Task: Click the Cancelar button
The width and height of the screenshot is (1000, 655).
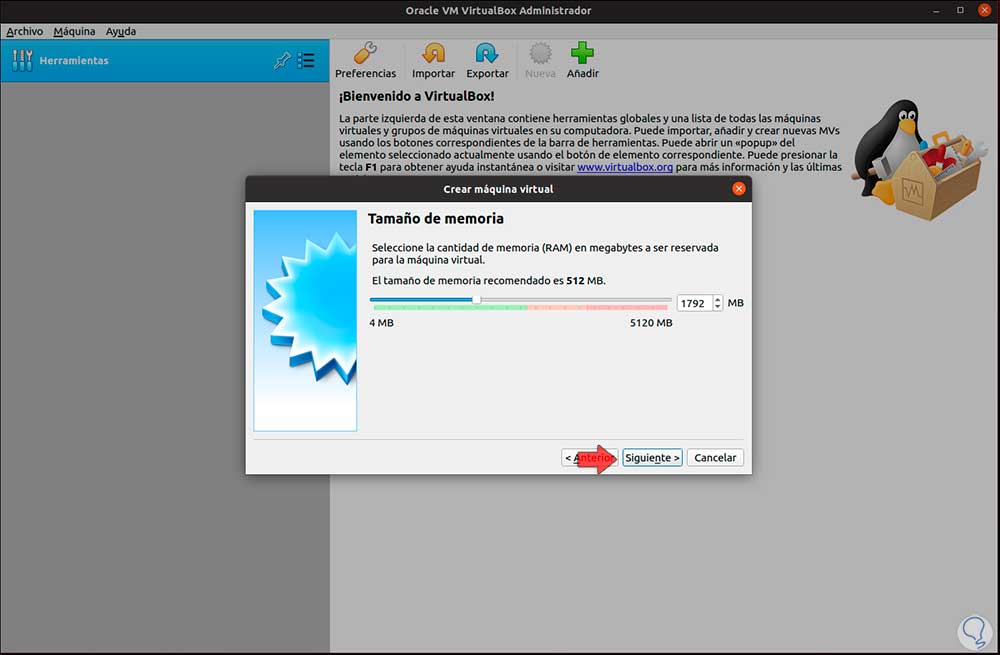Action: point(715,457)
